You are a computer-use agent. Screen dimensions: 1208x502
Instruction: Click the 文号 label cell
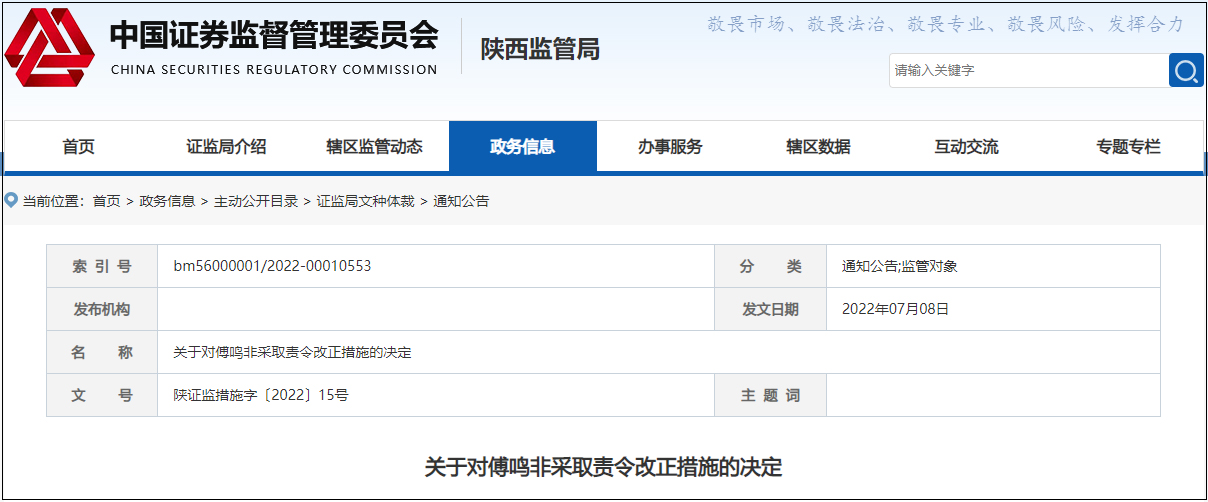pyautogui.click(x=102, y=395)
